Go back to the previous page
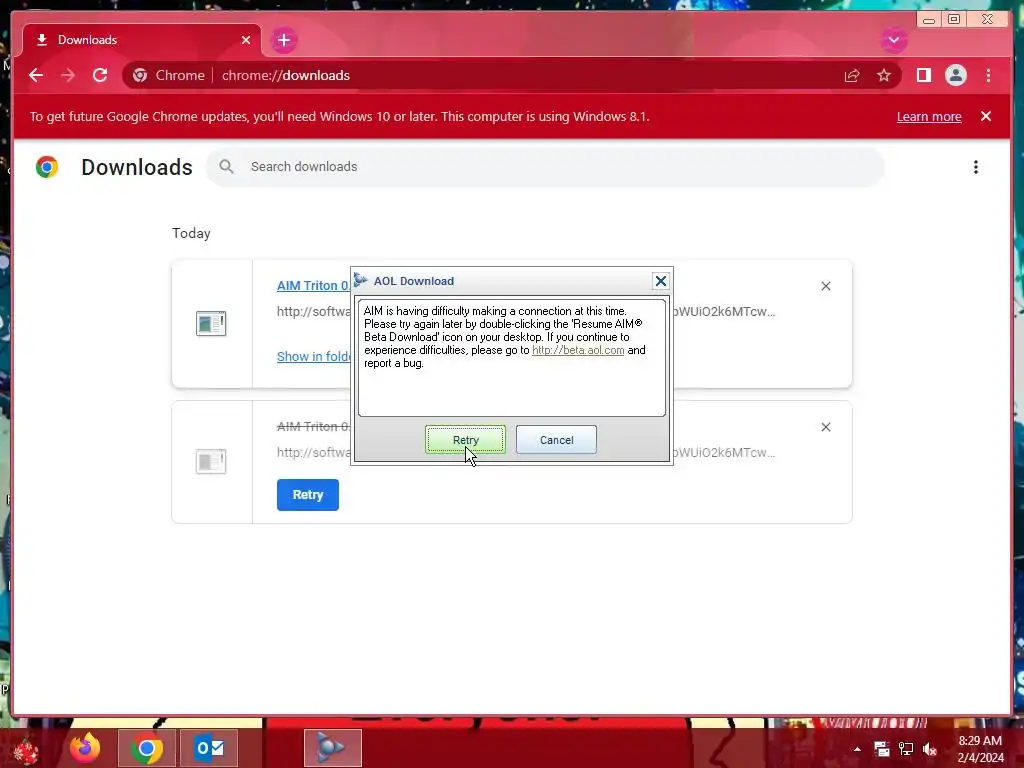The width and height of the screenshot is (1024, 768). click(x=36, y=75)
